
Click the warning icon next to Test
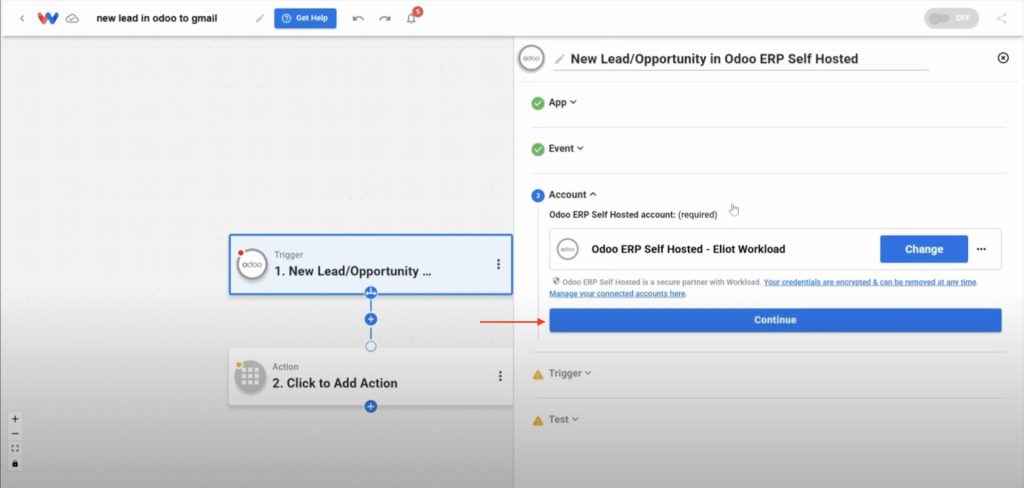pyautogui.click(x=537, y=421)
